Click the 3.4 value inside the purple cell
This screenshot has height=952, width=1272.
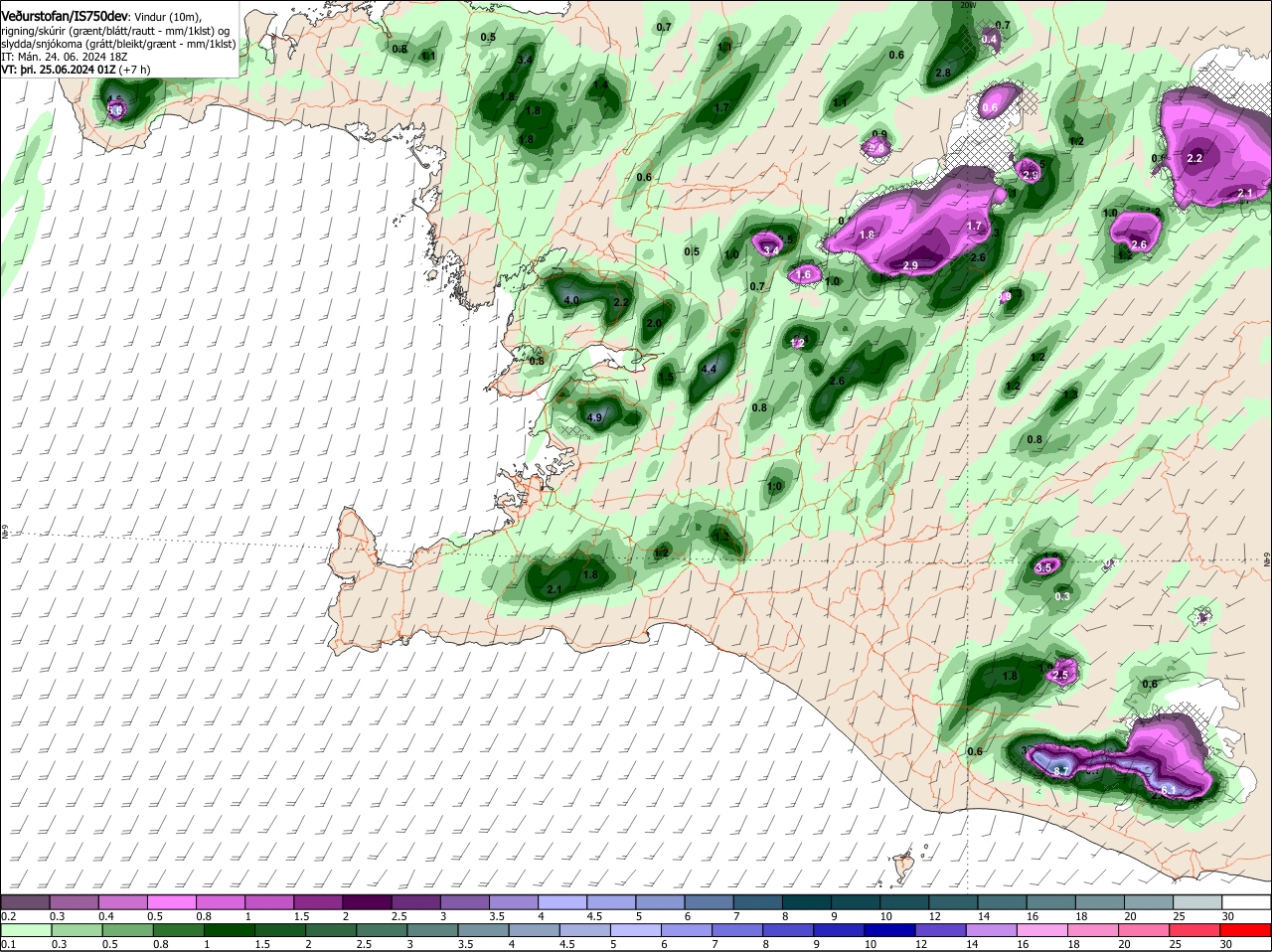pos(770,250)
